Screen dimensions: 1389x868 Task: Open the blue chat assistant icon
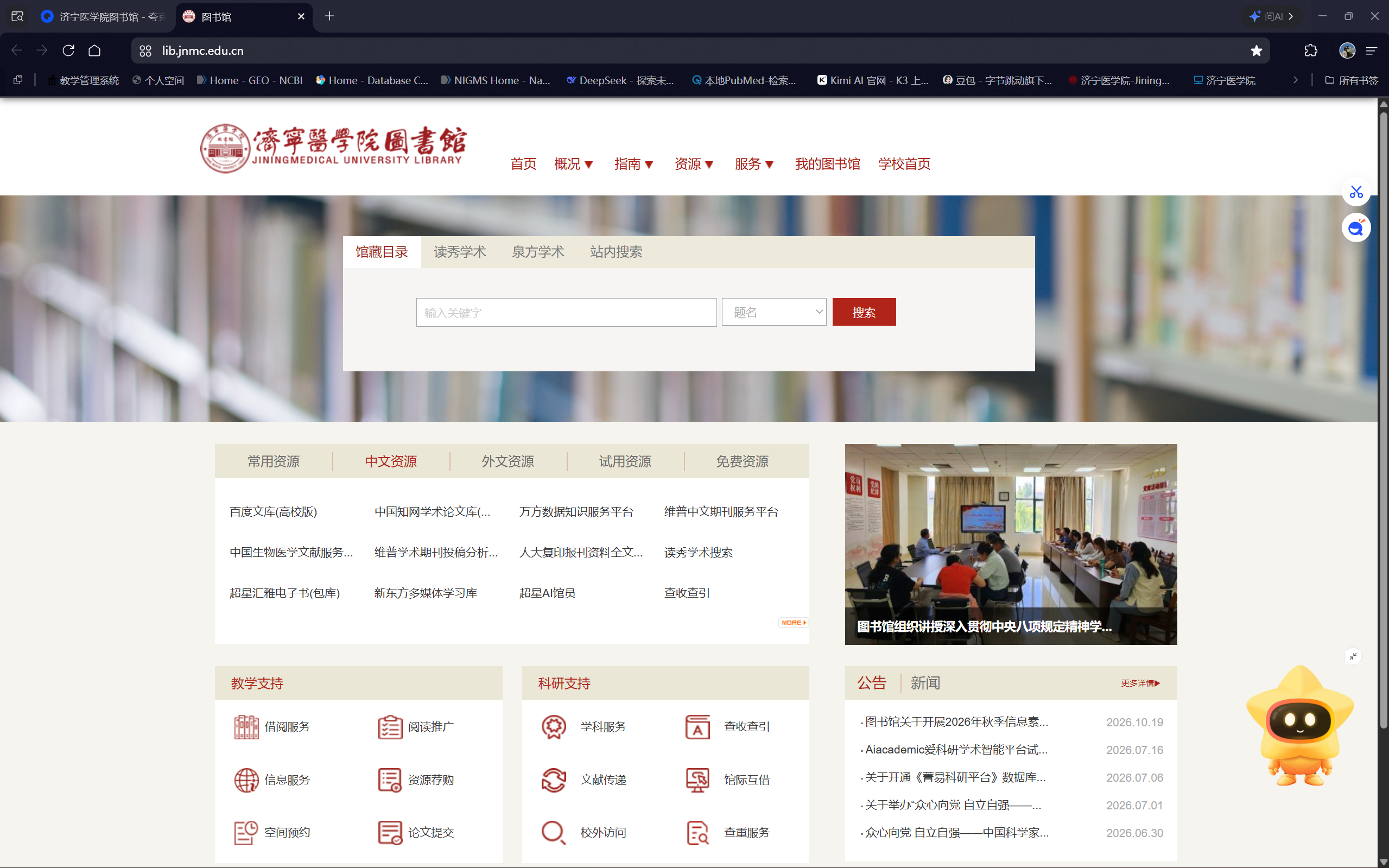coord(1356,228)
